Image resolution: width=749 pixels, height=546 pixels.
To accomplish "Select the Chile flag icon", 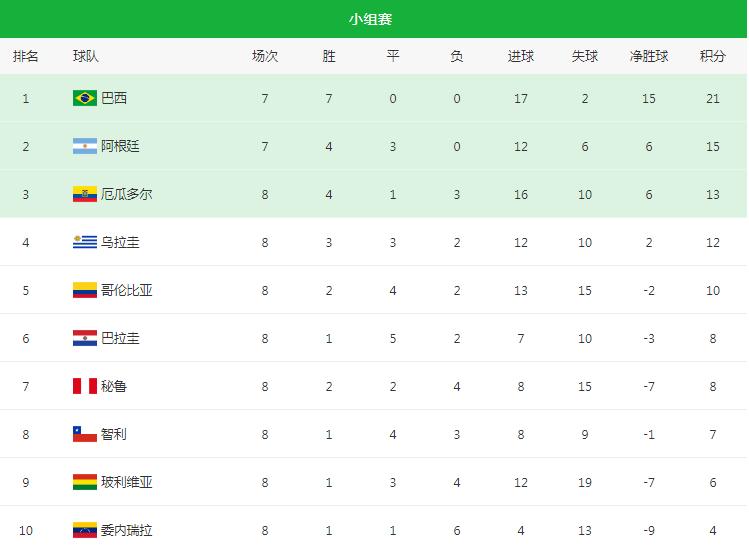I will tap(85, 434).
